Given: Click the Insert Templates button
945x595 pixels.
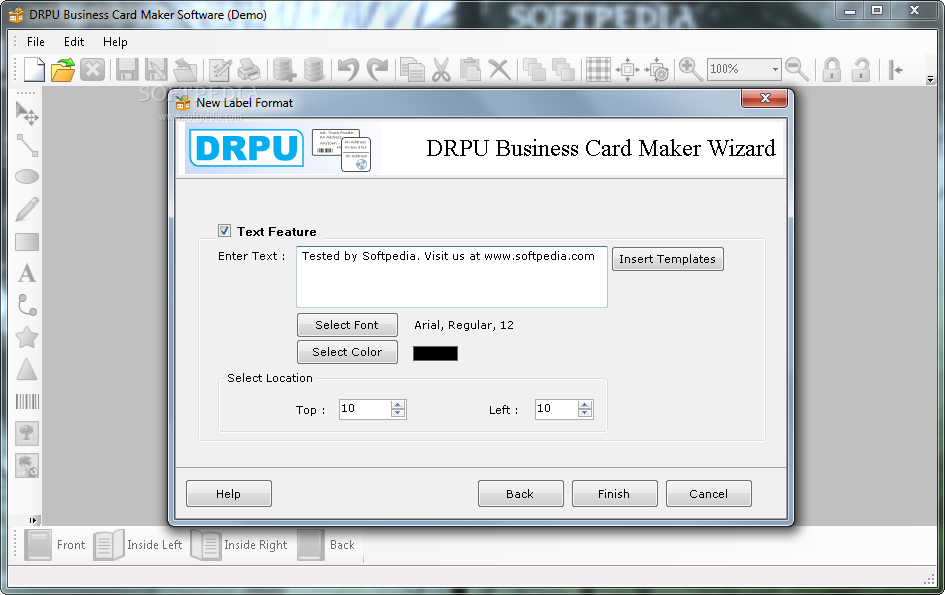Looking at the screenshot, I should [668, 259].
